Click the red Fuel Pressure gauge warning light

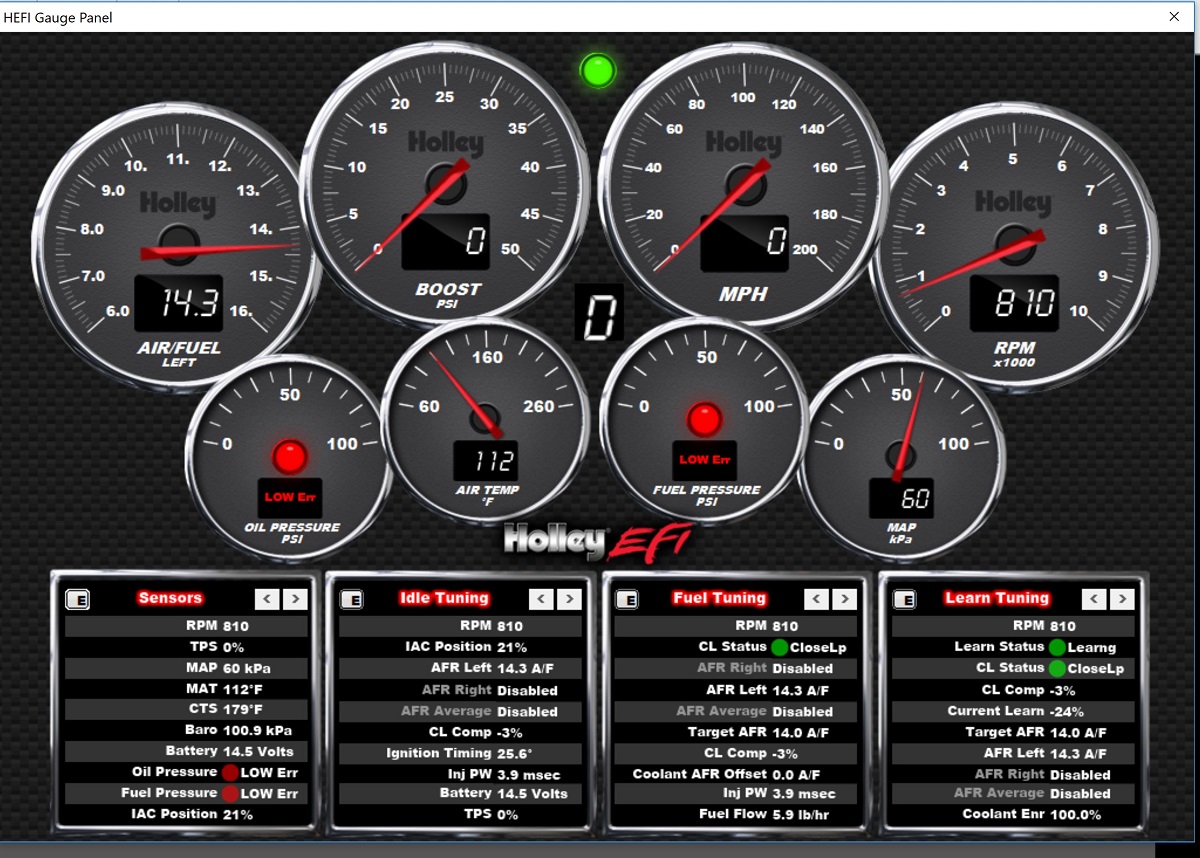[704, 420]
